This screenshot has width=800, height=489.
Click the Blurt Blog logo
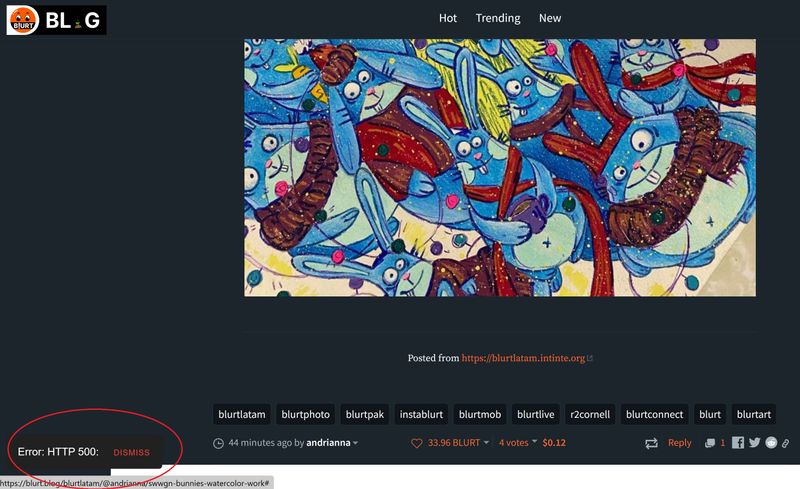[x=56, y=20]
